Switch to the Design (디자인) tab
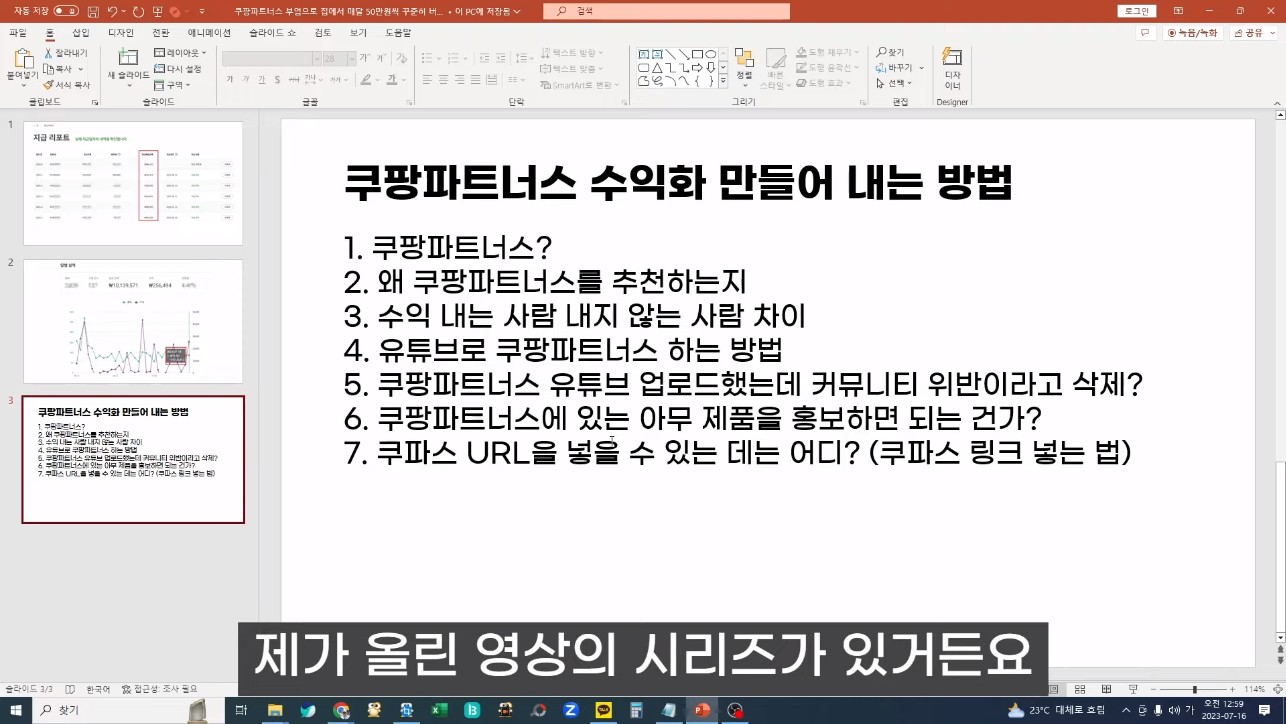This screenshot has width=1286, height=724. [x=120, y=33]
